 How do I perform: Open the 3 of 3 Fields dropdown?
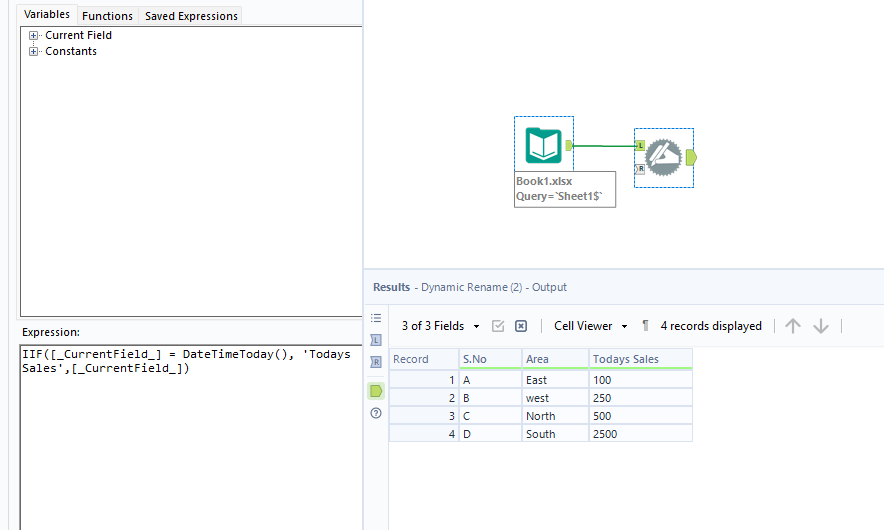click(440, 326)
